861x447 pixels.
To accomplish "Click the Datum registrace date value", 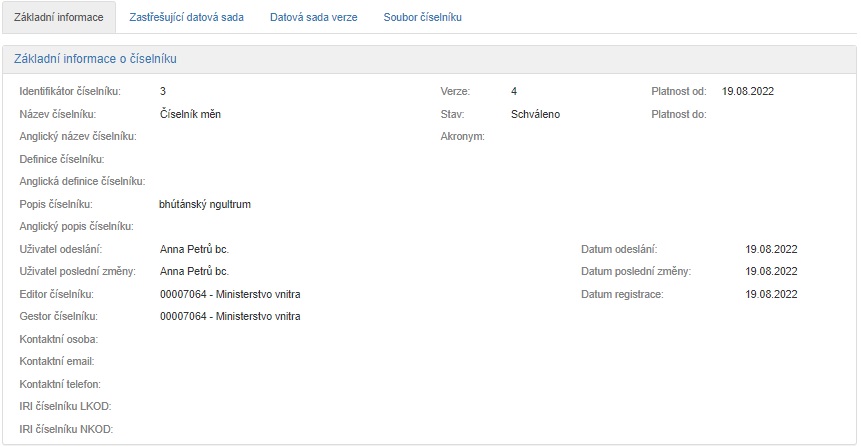I will coord(771,294).
